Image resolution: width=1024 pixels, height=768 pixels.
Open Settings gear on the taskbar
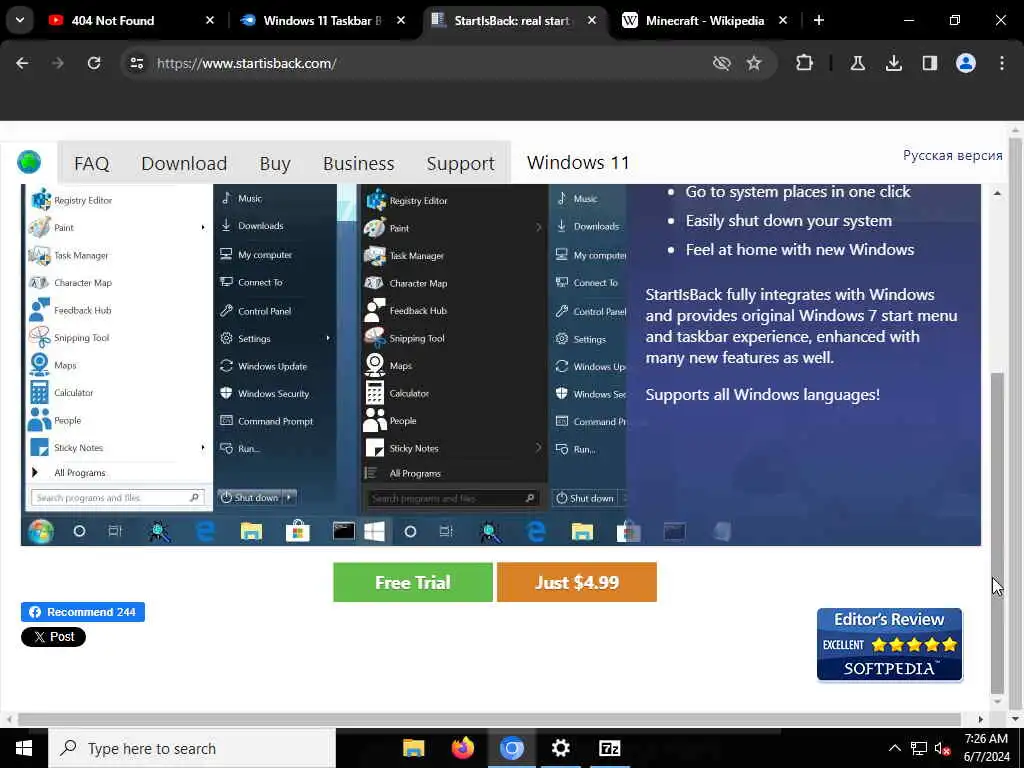pos(560,748)
